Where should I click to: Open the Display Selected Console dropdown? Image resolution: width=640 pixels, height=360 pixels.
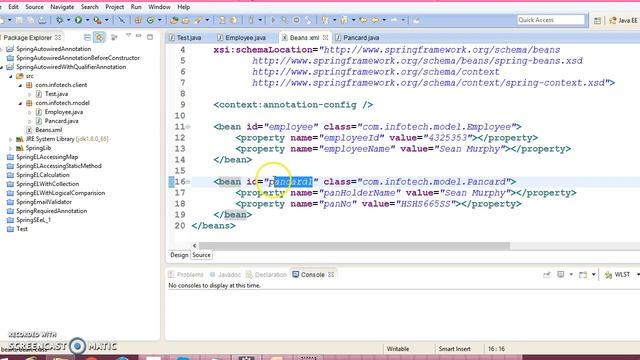(571, 275)
